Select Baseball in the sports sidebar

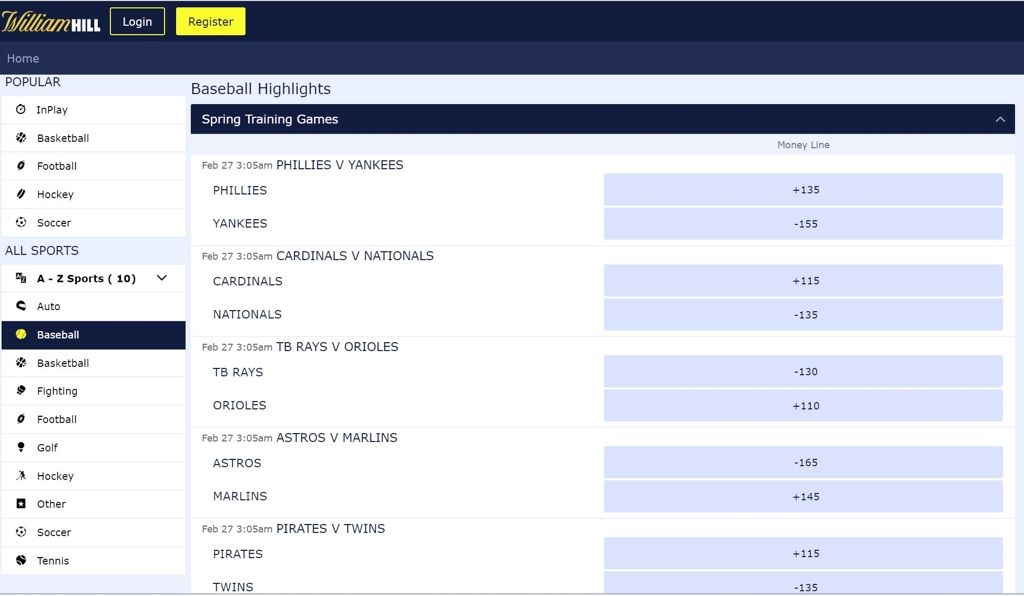click(x=58, y=335)
